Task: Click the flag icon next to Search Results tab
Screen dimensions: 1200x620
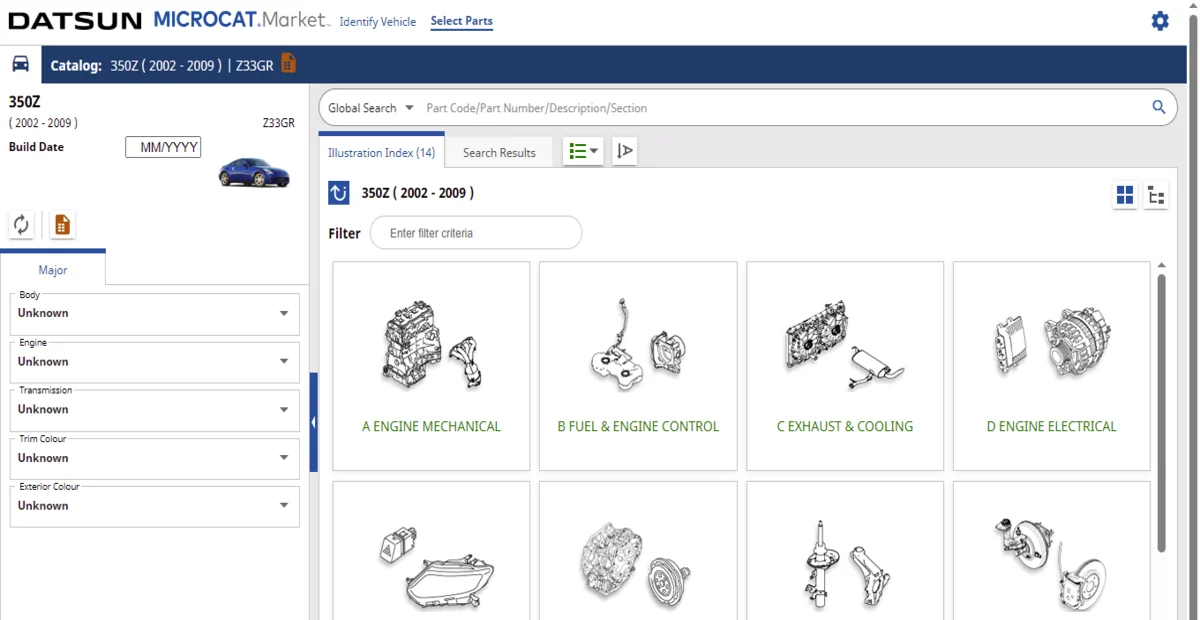Action: click(625, 151)
